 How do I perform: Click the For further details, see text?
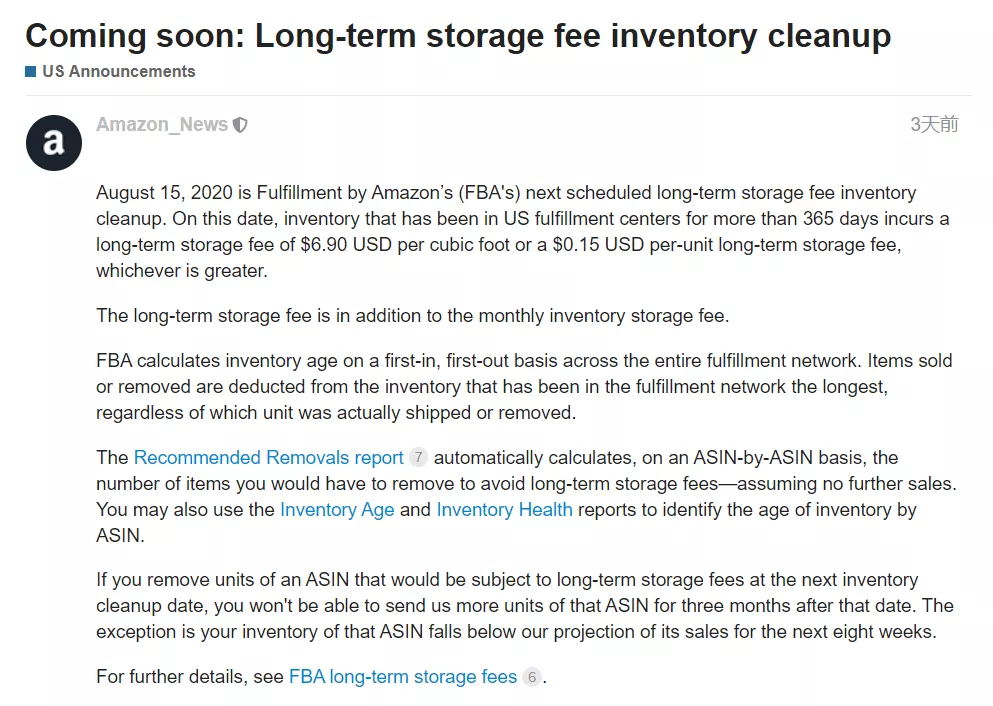pyautogui.click(x=190, y=677)
